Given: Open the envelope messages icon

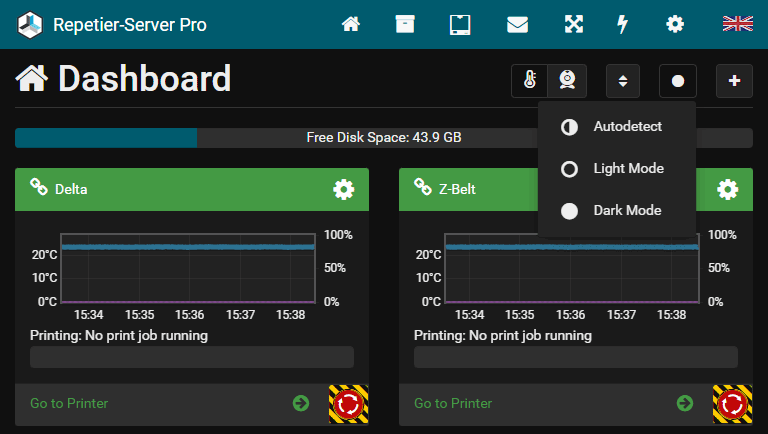Looking at the screenshot, I should [517, 24].
